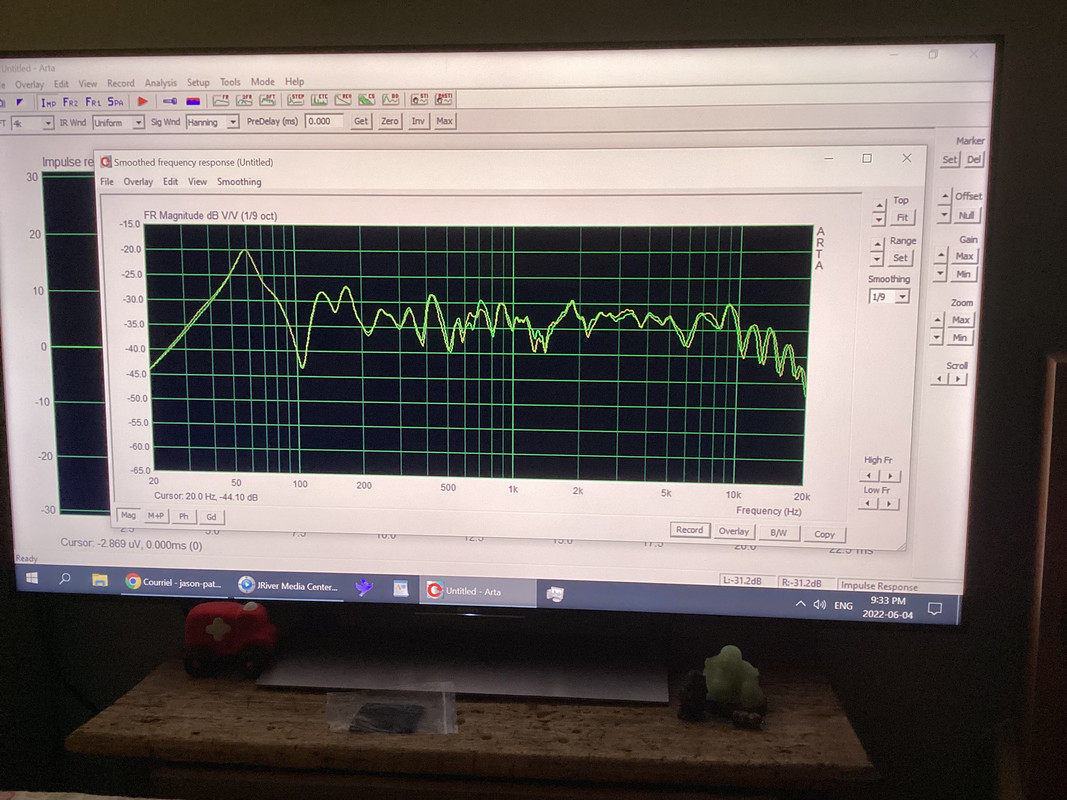Click the Get predelay button

click(x=361, y=121)
